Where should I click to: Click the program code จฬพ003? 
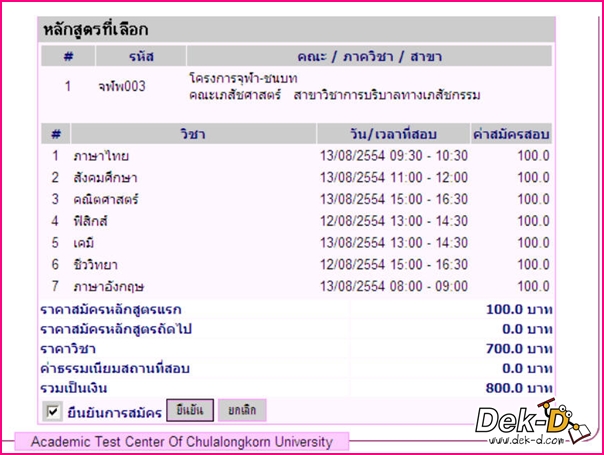pyautogui.click(x=122, y=87)
